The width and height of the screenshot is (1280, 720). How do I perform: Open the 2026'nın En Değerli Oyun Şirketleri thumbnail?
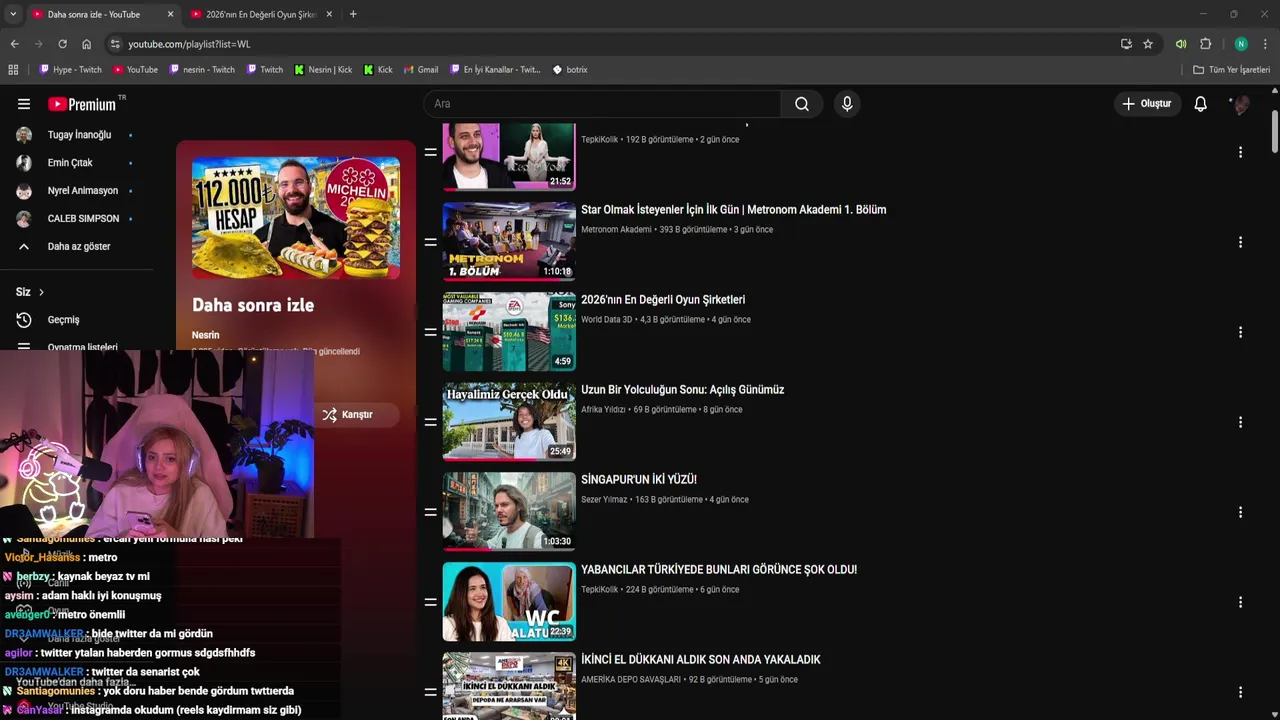click(x=509, y=331)
